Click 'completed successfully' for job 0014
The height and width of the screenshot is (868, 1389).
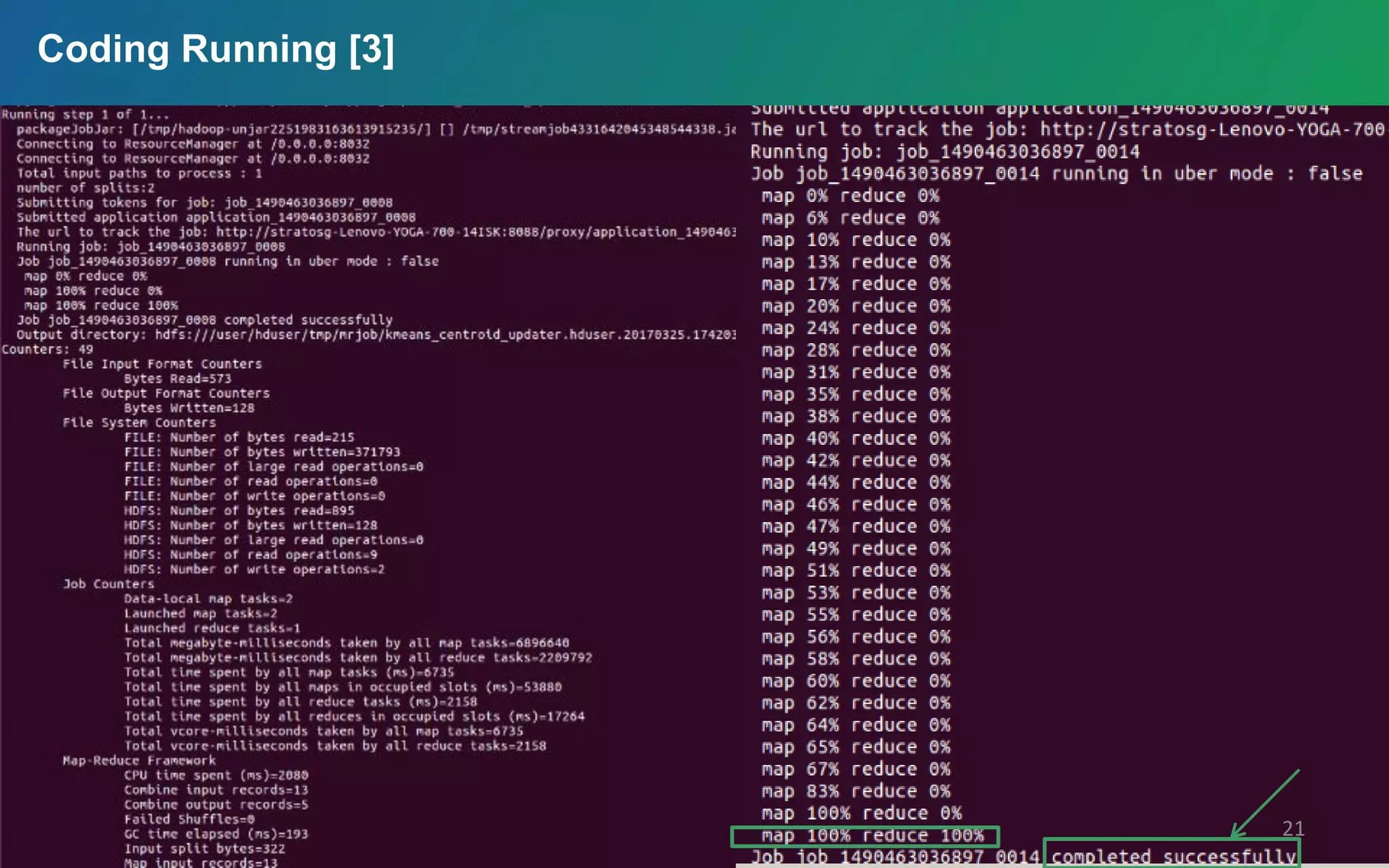pyautogui.click(x=1174, y=856)
